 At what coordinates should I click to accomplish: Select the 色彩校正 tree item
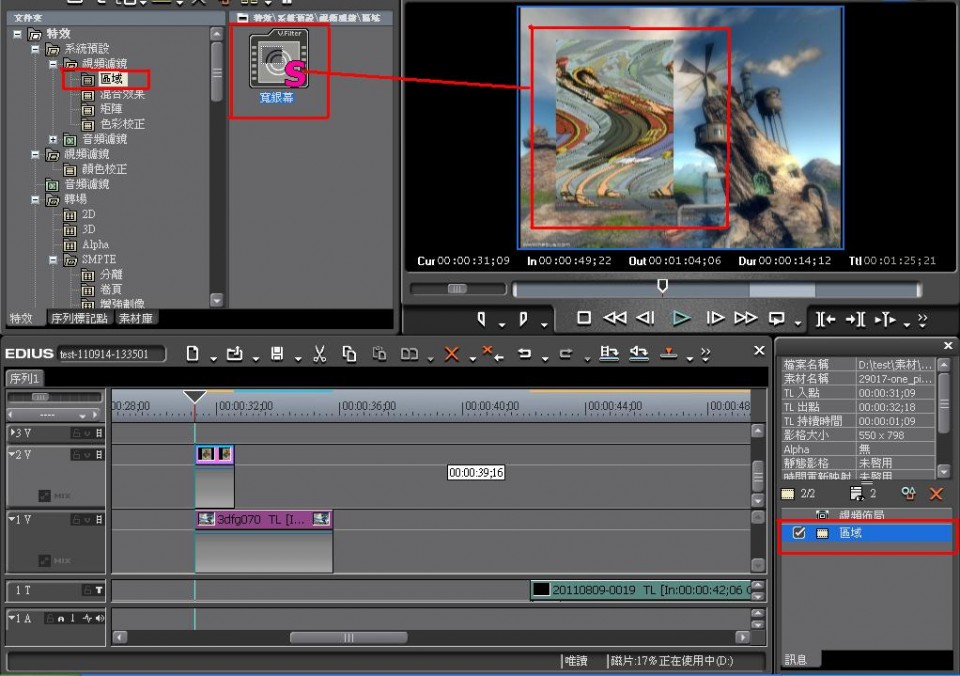[122, 124]
